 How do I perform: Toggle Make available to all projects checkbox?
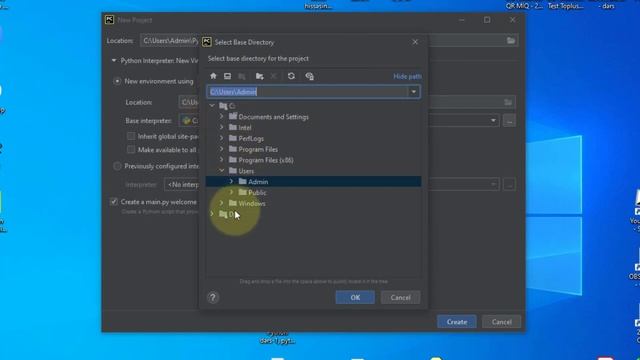point(131,150)
